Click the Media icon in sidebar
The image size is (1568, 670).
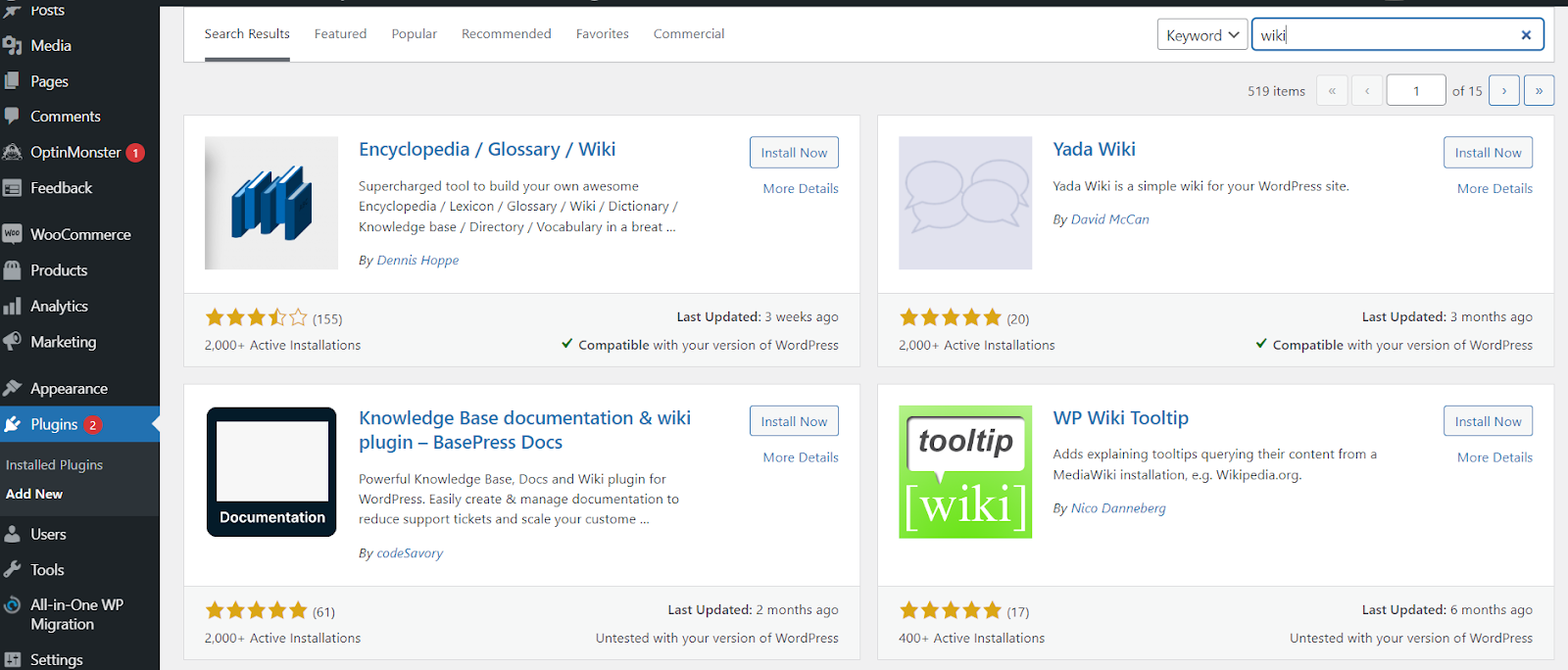(x=12, y=45)
